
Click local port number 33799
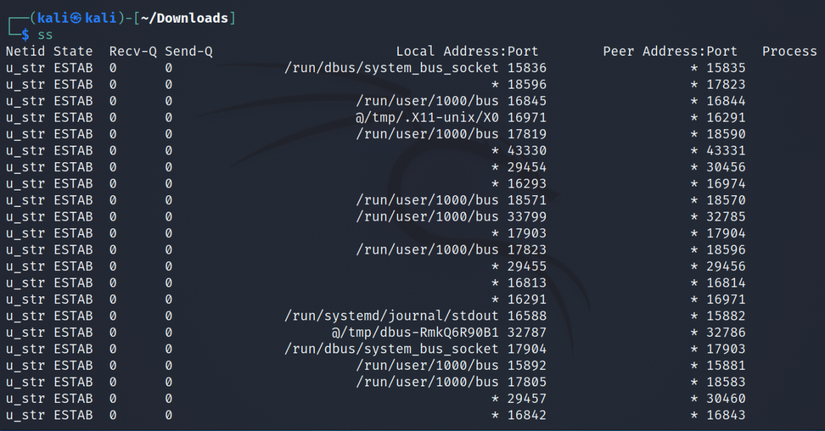527,216
